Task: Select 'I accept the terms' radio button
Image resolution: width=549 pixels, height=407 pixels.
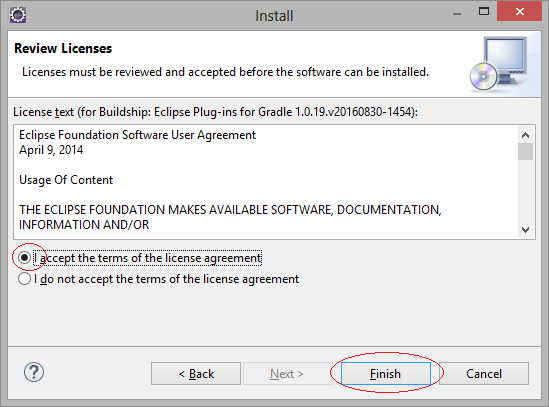Action: [24, 258]
